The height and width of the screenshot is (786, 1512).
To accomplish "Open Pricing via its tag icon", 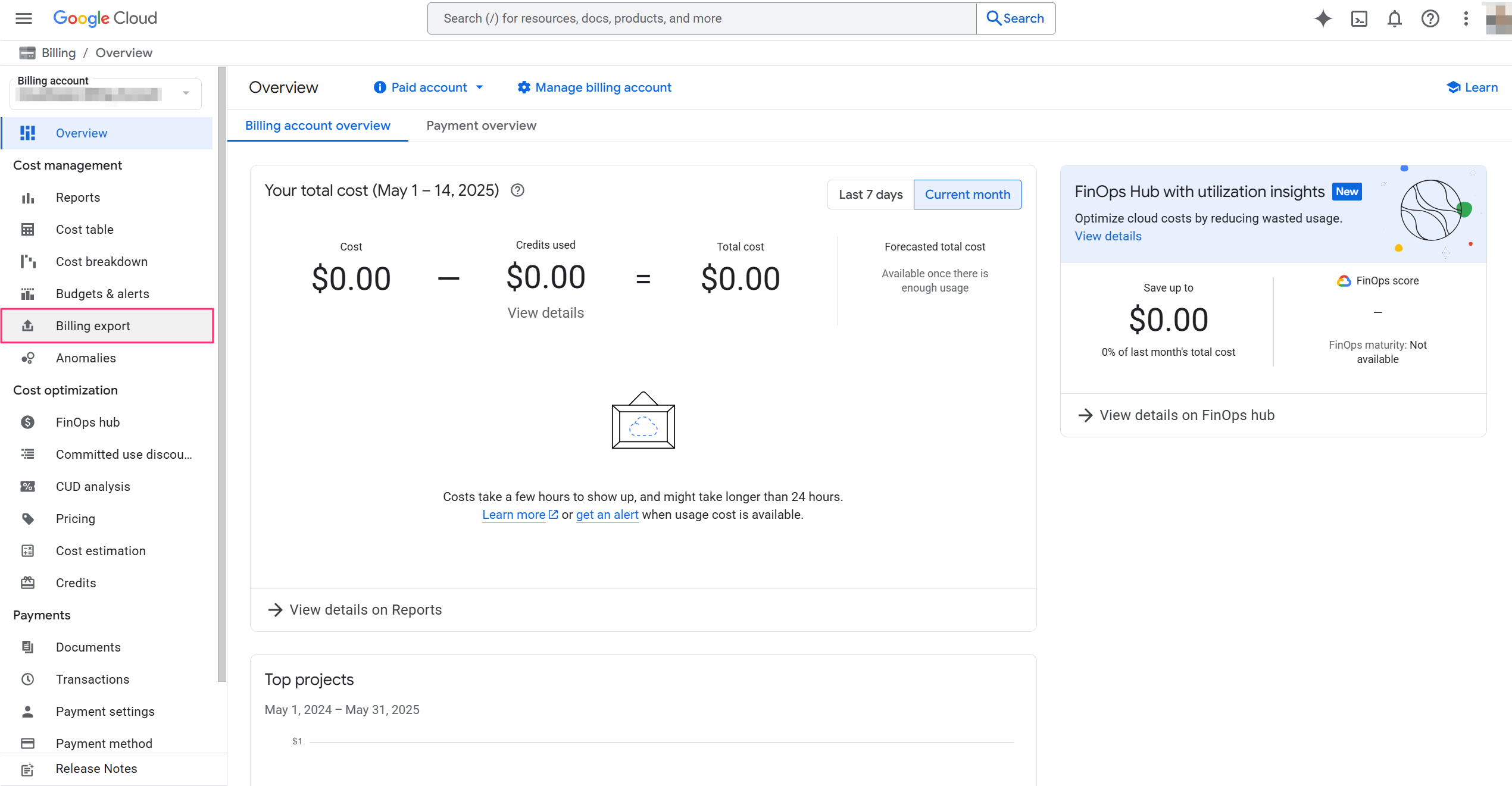I will (27, 518).
